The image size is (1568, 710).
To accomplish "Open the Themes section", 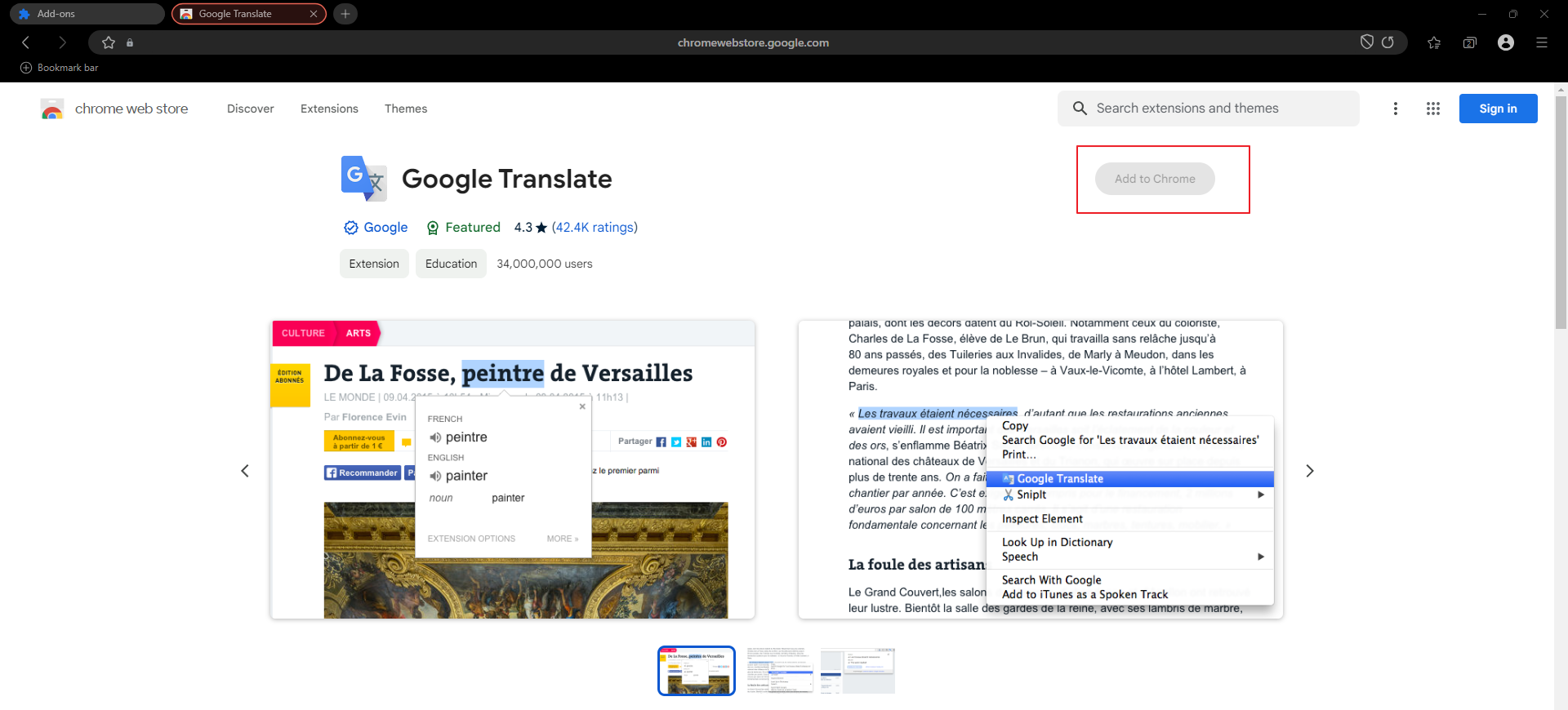I will 406,109.
